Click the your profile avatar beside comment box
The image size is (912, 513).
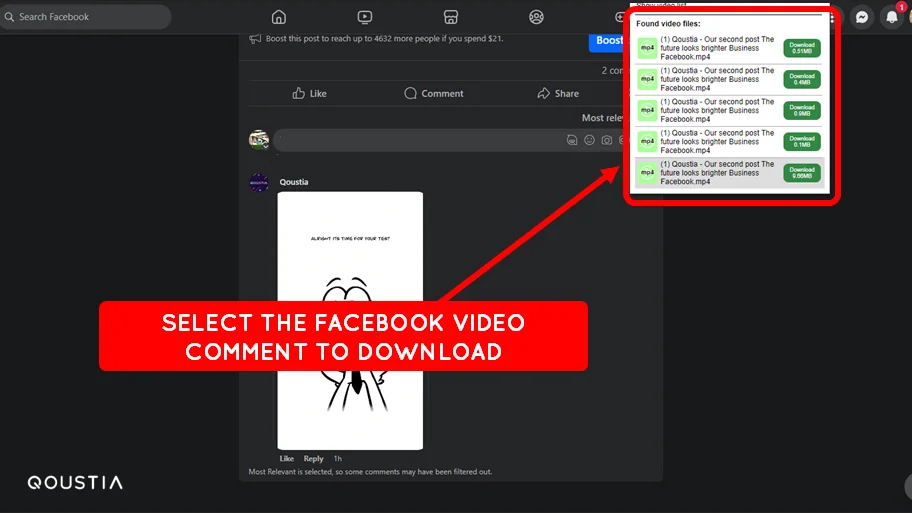[259, 140]
